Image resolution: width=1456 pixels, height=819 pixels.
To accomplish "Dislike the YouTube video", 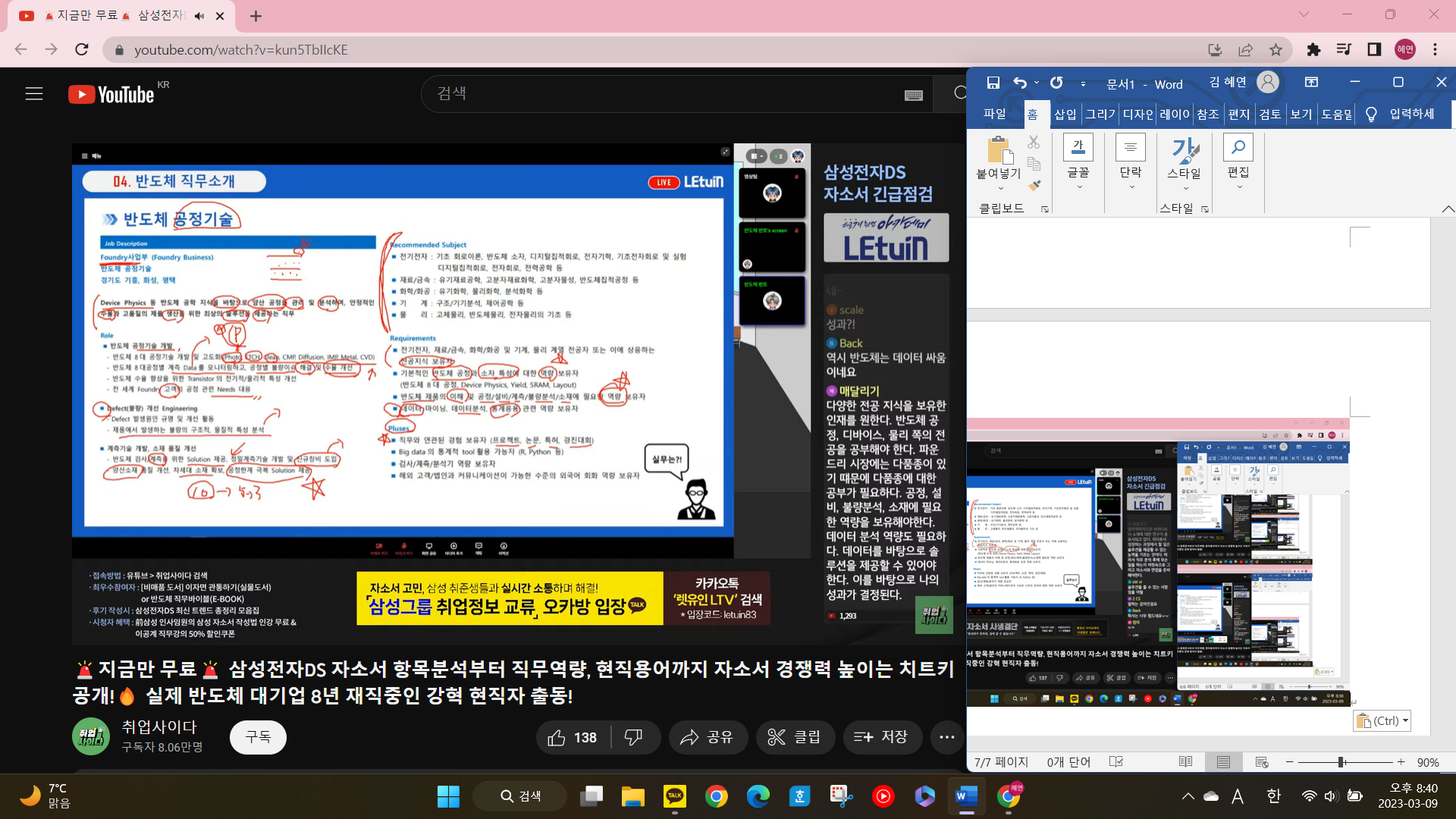I will pyautogui.click(x=633, y=737).
